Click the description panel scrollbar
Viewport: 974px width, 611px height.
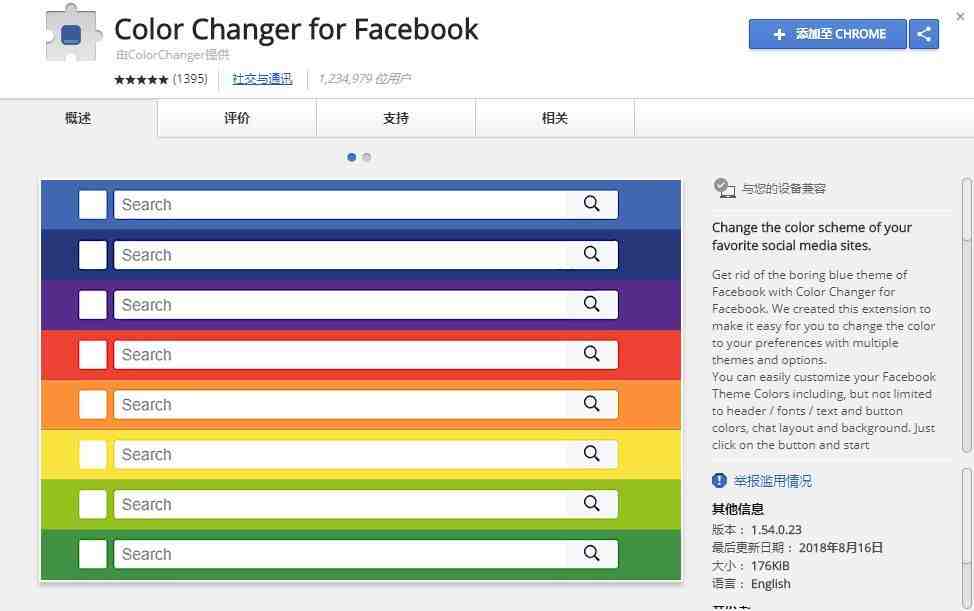(x=966, y=315)
